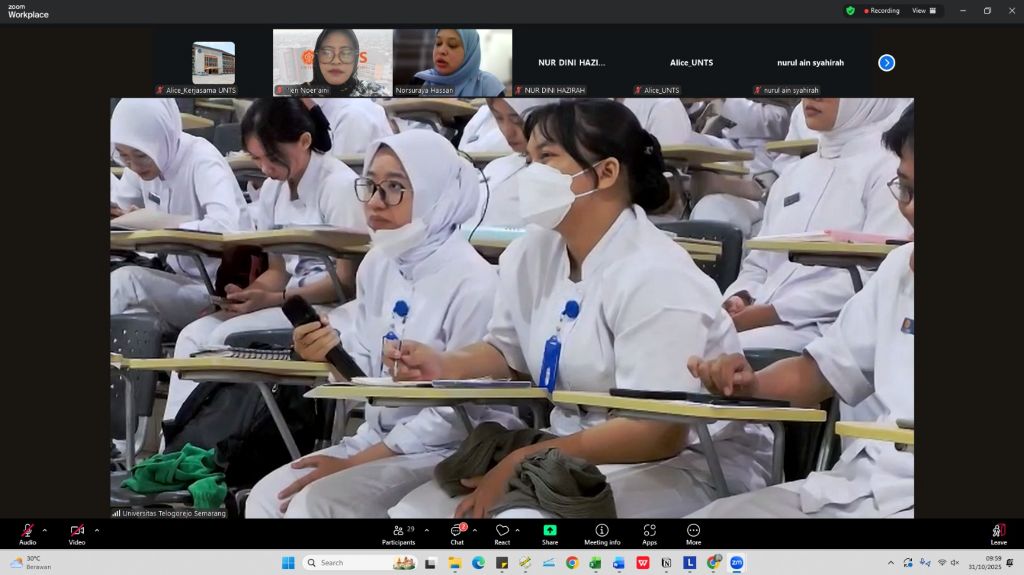Image resolution: width=1024 pixels, height=575 pixels.
Task: Open the Participants panel
Action: pos(398,532)
